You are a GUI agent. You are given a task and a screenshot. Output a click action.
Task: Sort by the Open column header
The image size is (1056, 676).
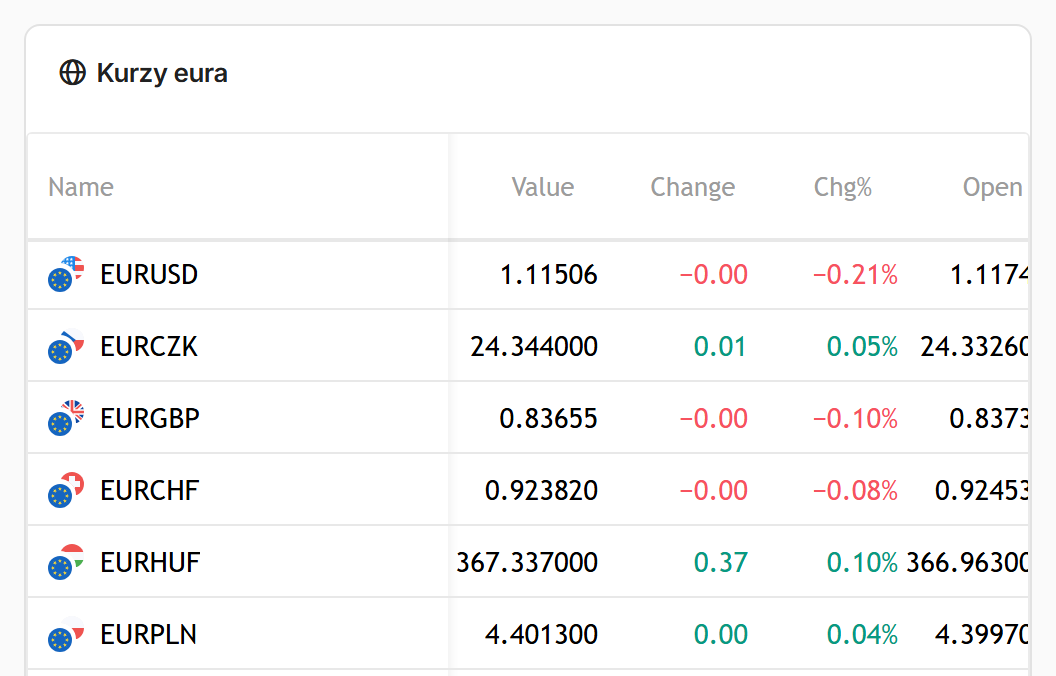tap(993, 187)
